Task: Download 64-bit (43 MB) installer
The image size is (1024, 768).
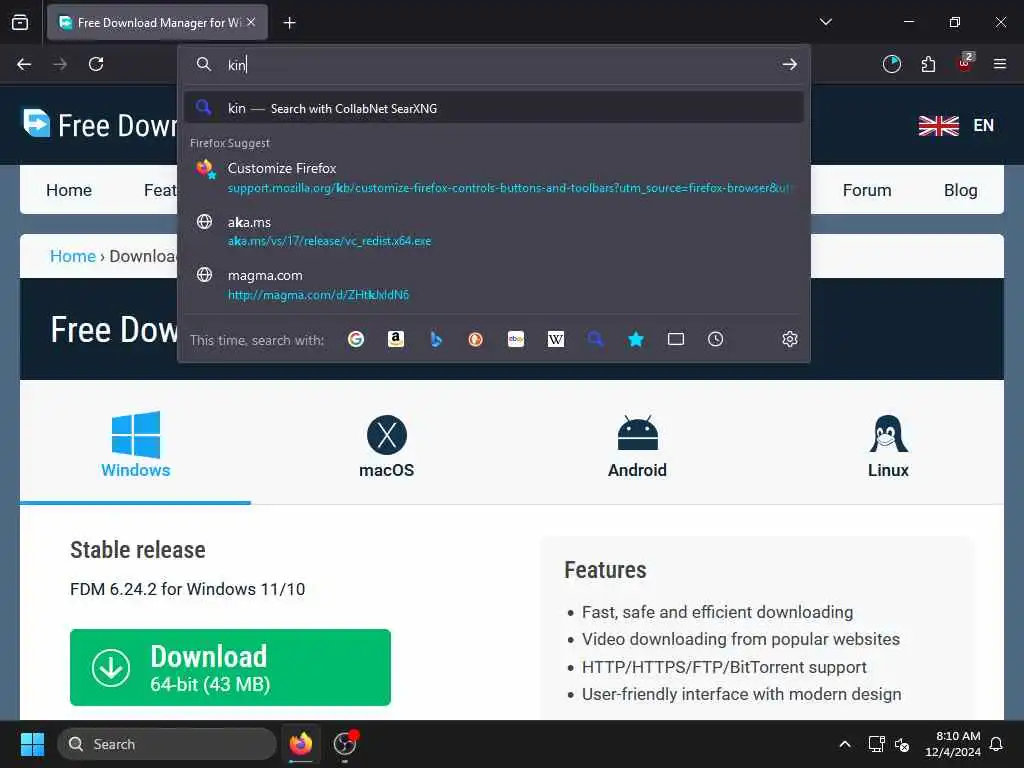Action: click(x=230, y=667)
